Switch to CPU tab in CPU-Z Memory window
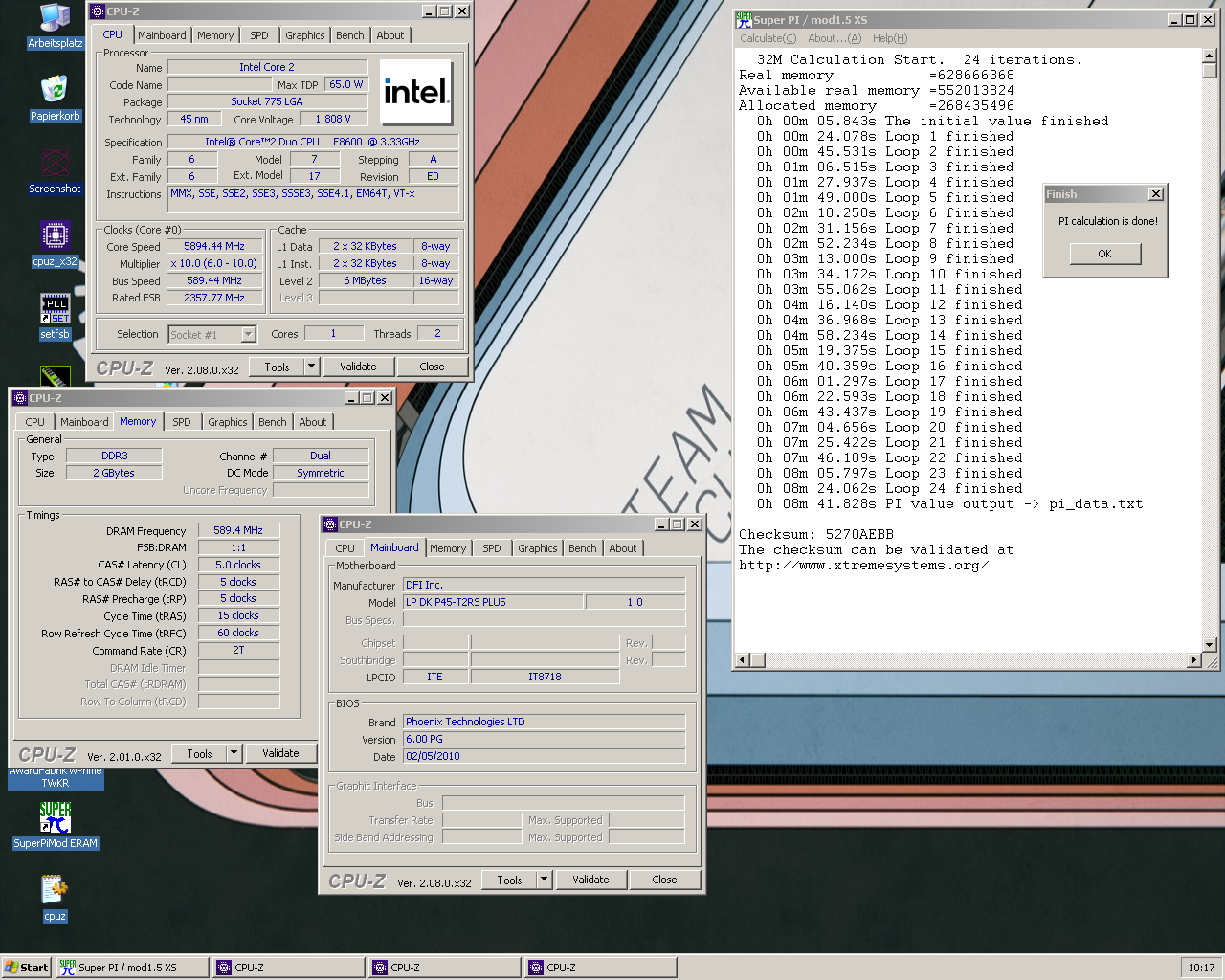 pyautogui.click(x=35, y=422)
